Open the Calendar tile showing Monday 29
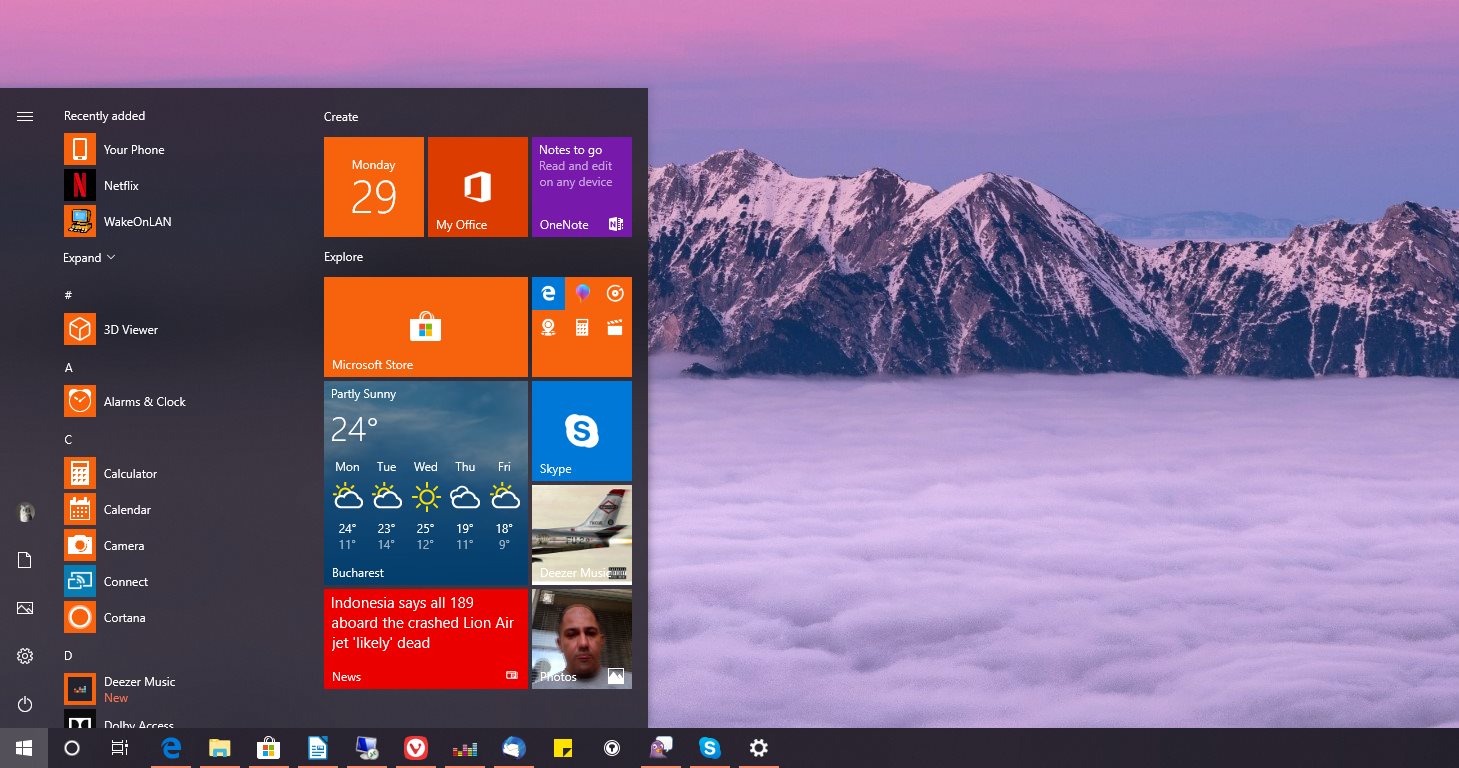 (374, 187)
